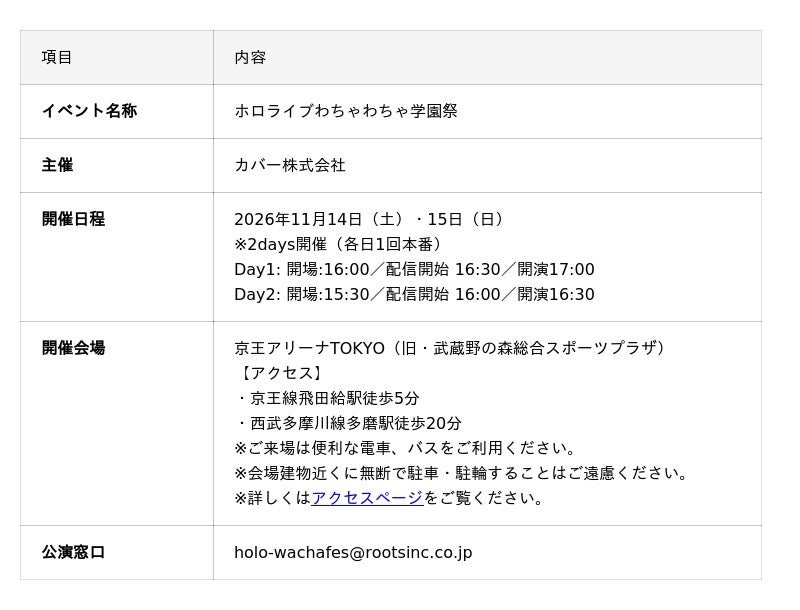Click the カバー株式会社 organizer text
Image resolution: width=800 pixels, height=610 pixels.
290,165
